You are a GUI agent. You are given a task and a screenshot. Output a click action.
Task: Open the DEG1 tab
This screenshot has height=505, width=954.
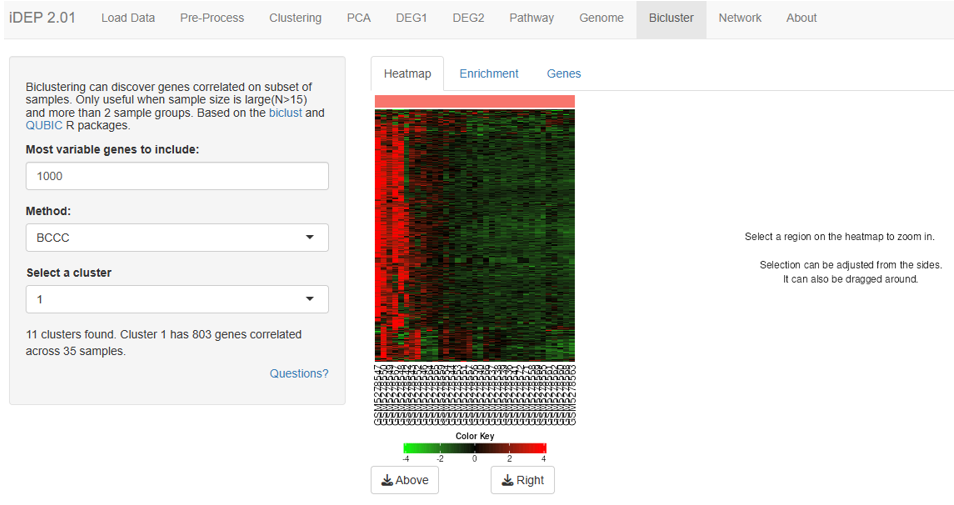(411, 18)
